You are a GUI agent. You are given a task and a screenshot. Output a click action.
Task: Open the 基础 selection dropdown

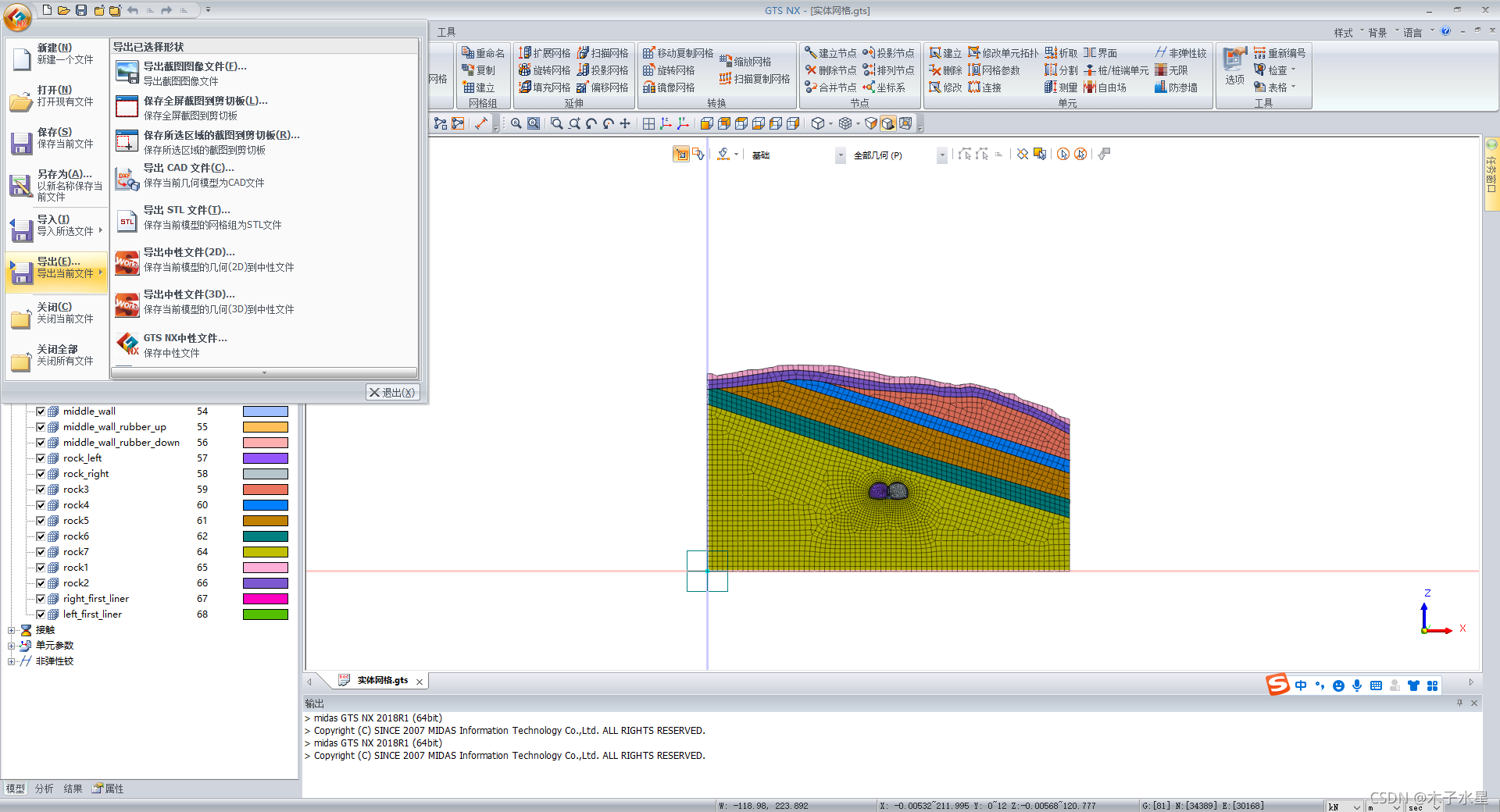[x=841, y=155]
